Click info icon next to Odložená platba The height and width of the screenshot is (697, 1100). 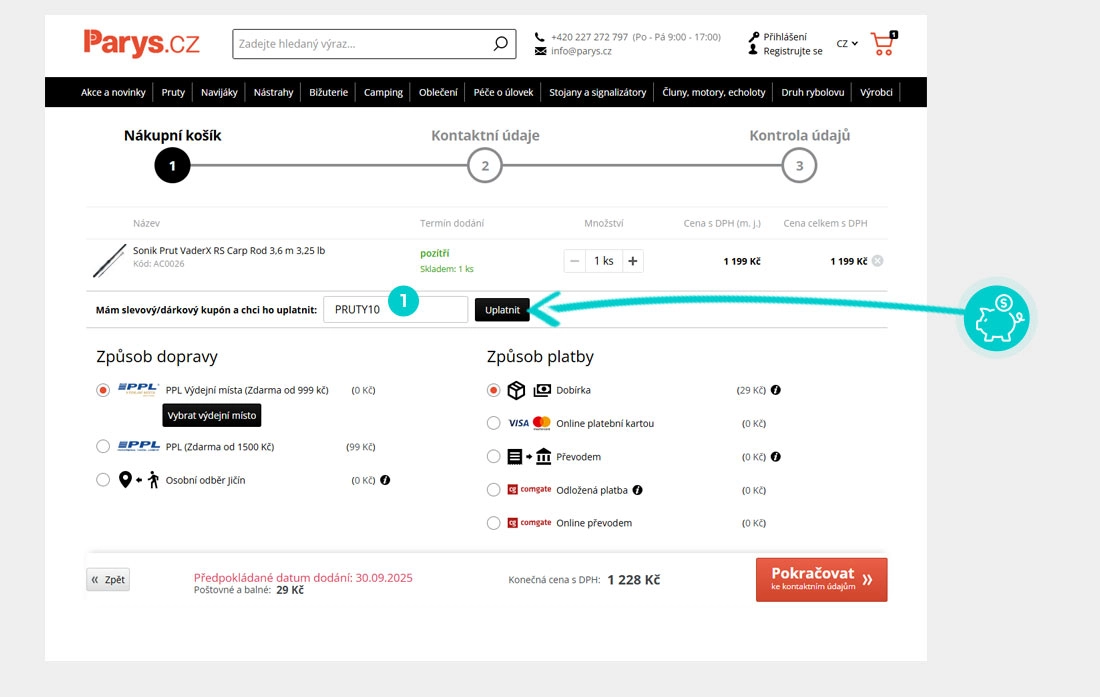point(638,490)
